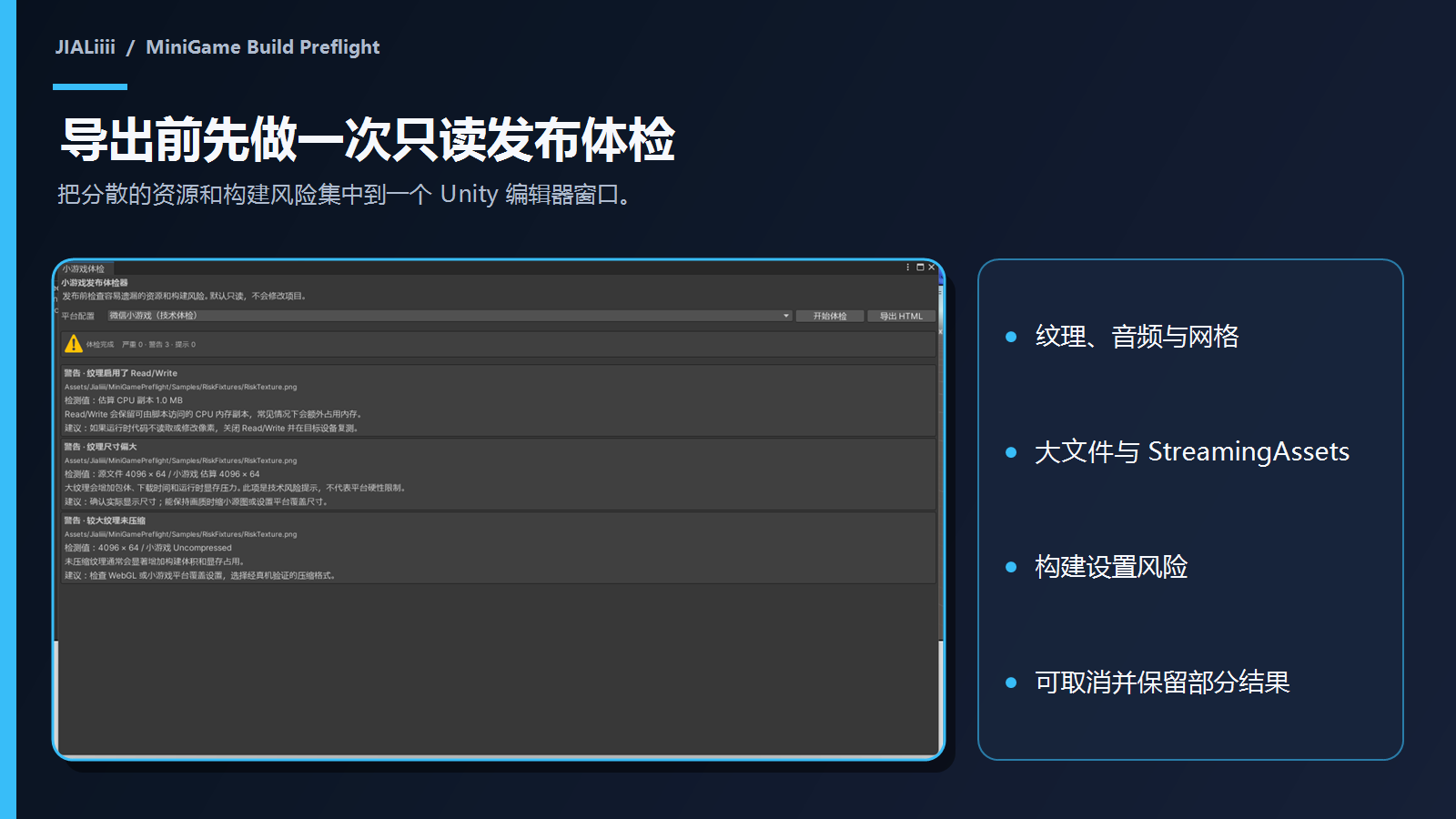1456x819 pixels.
Task: Click the MiniGame Build Preflight header text
Action: 263,47
